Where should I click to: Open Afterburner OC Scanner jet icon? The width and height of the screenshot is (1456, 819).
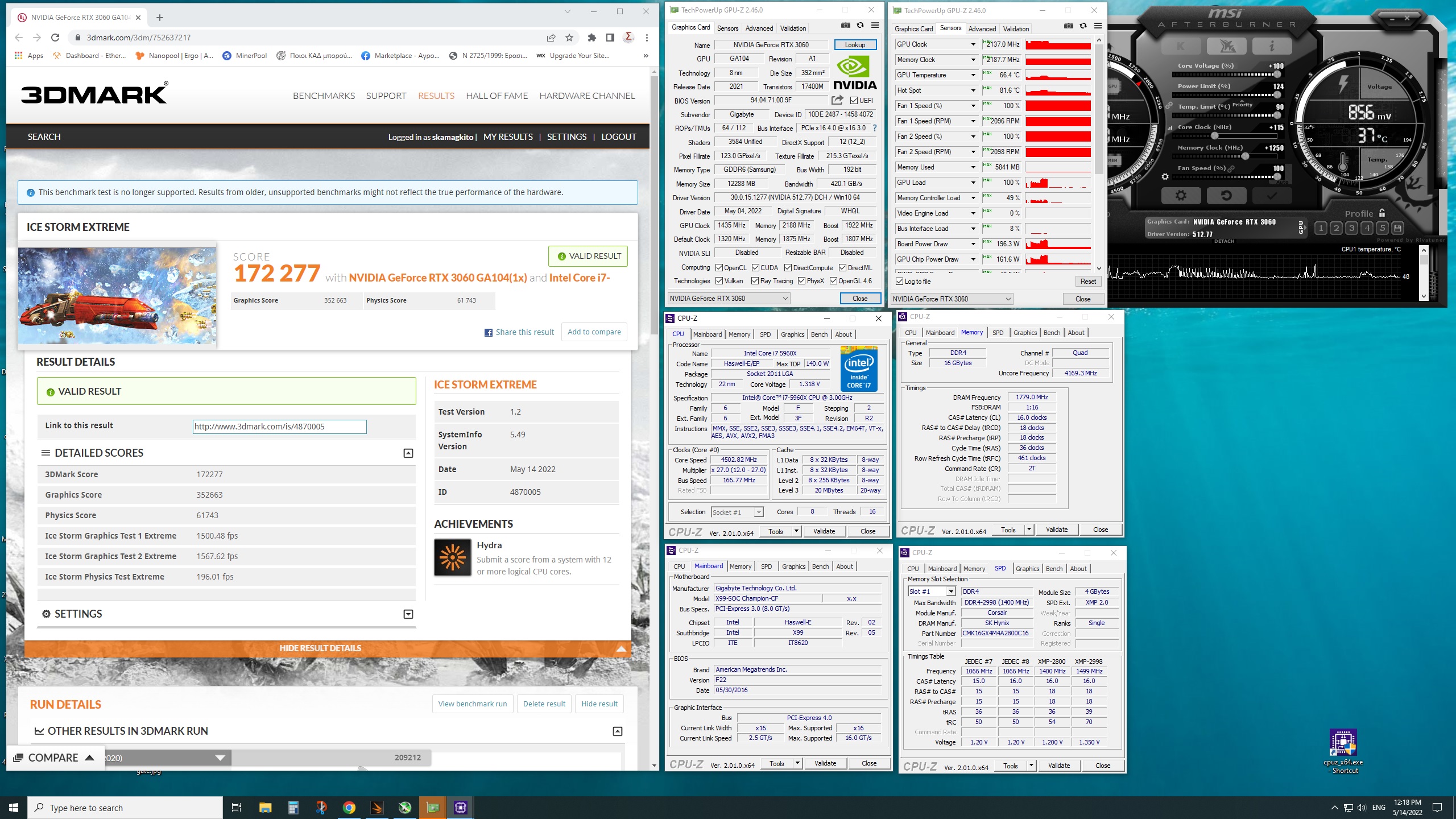point(1227,46)
